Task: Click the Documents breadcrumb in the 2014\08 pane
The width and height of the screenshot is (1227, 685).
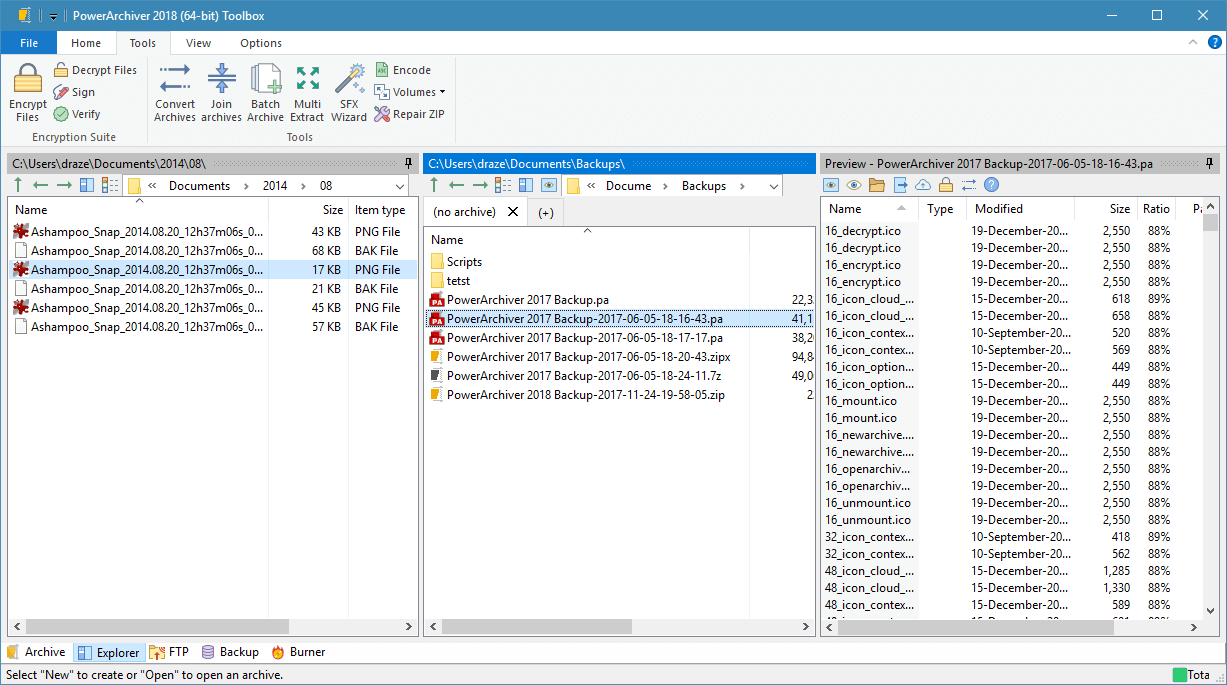Action: coord(199,186)
